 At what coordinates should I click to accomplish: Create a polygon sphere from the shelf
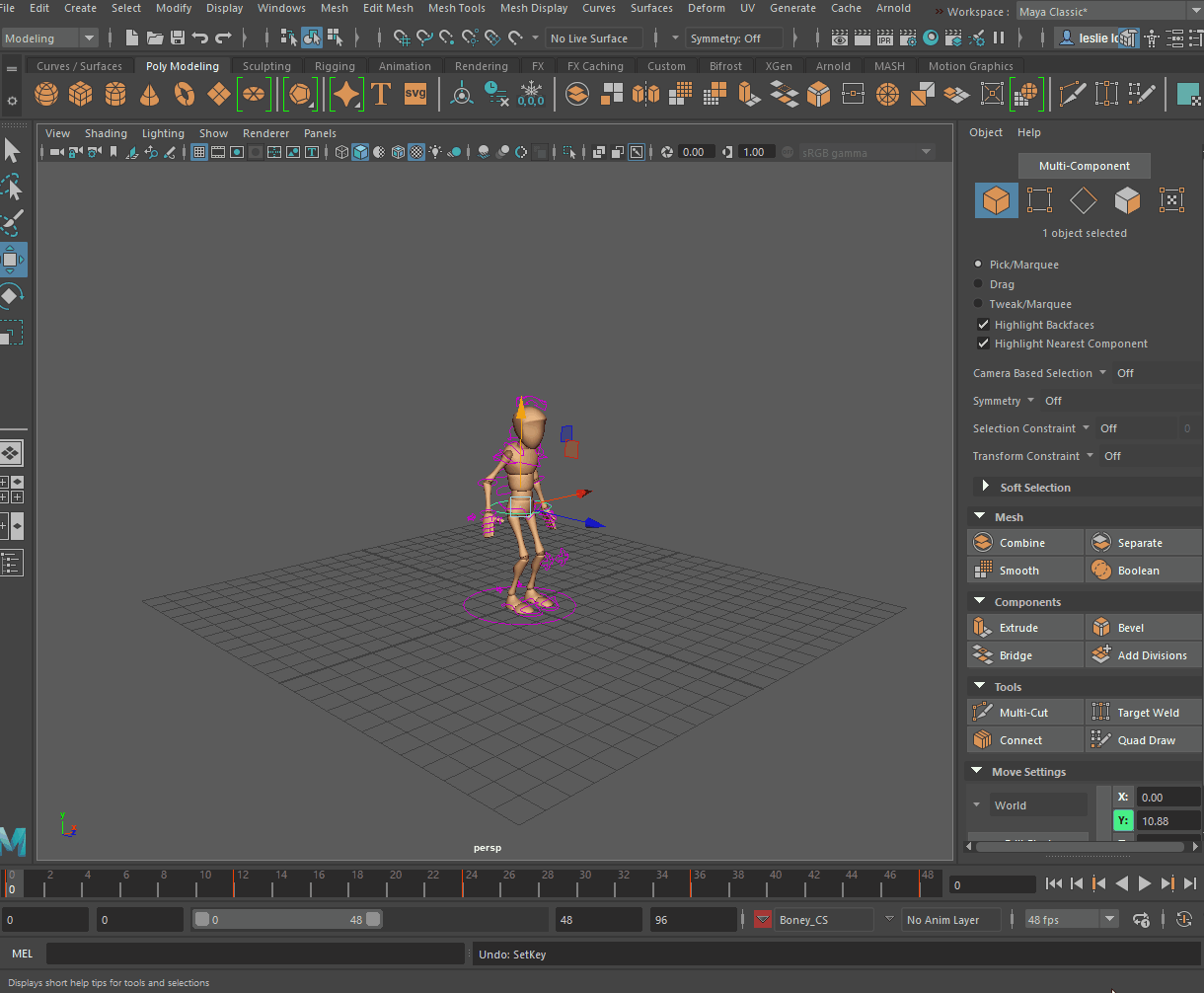pyautogui.click(x=44, y=94)
